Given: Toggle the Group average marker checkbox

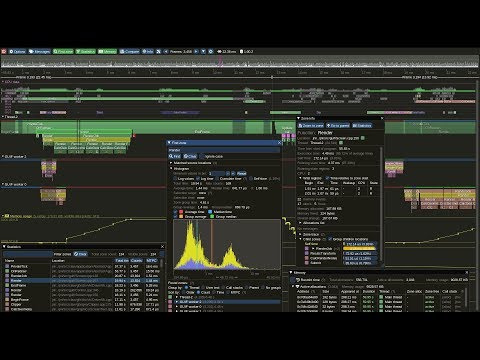Looking at the screenshot, I should tap(175, 217).
